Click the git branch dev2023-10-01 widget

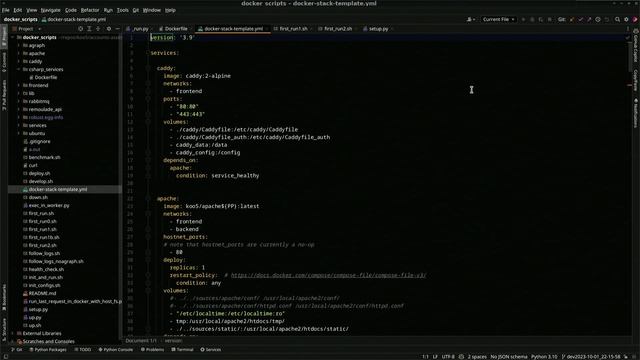point(591,357)
